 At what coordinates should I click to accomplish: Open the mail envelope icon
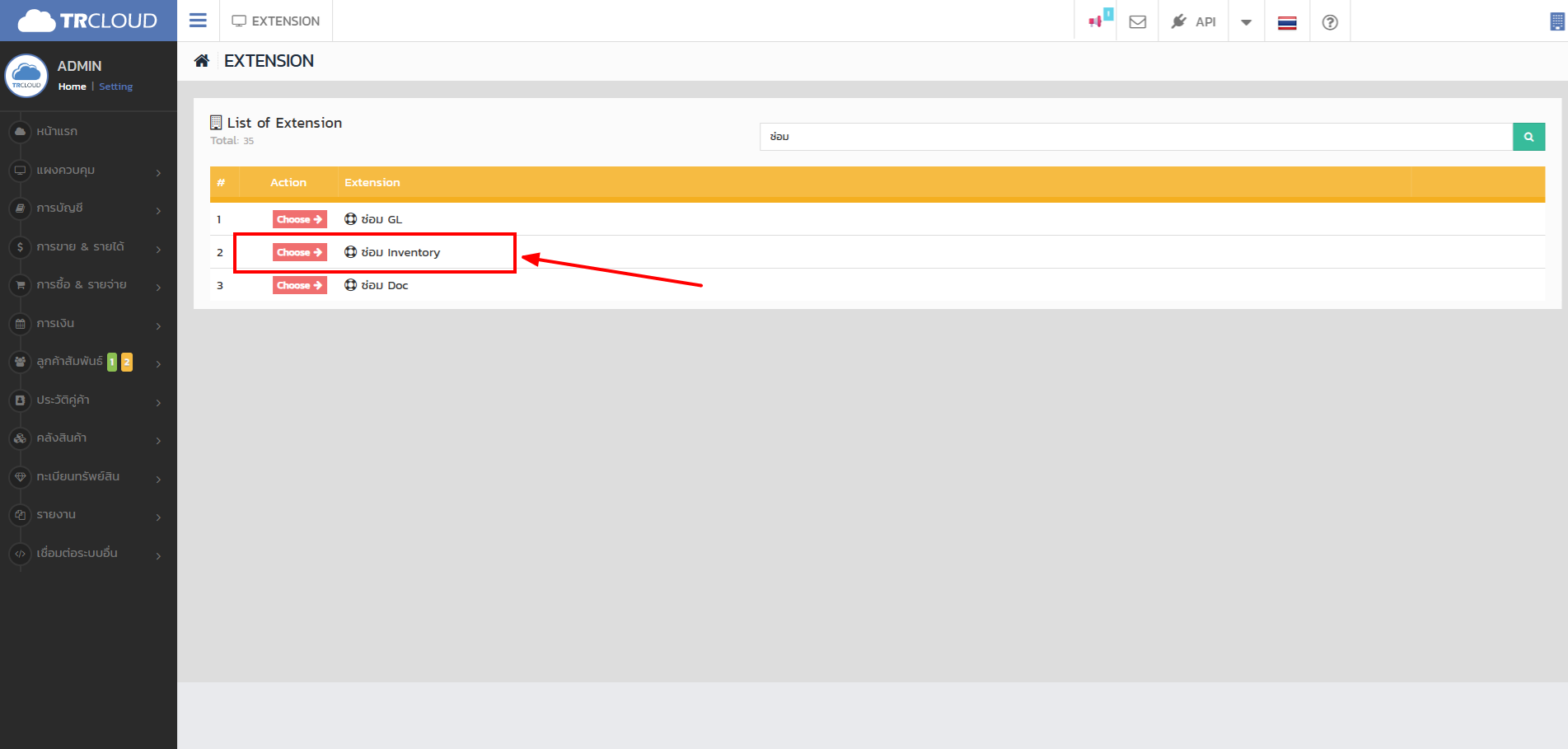1137,21
